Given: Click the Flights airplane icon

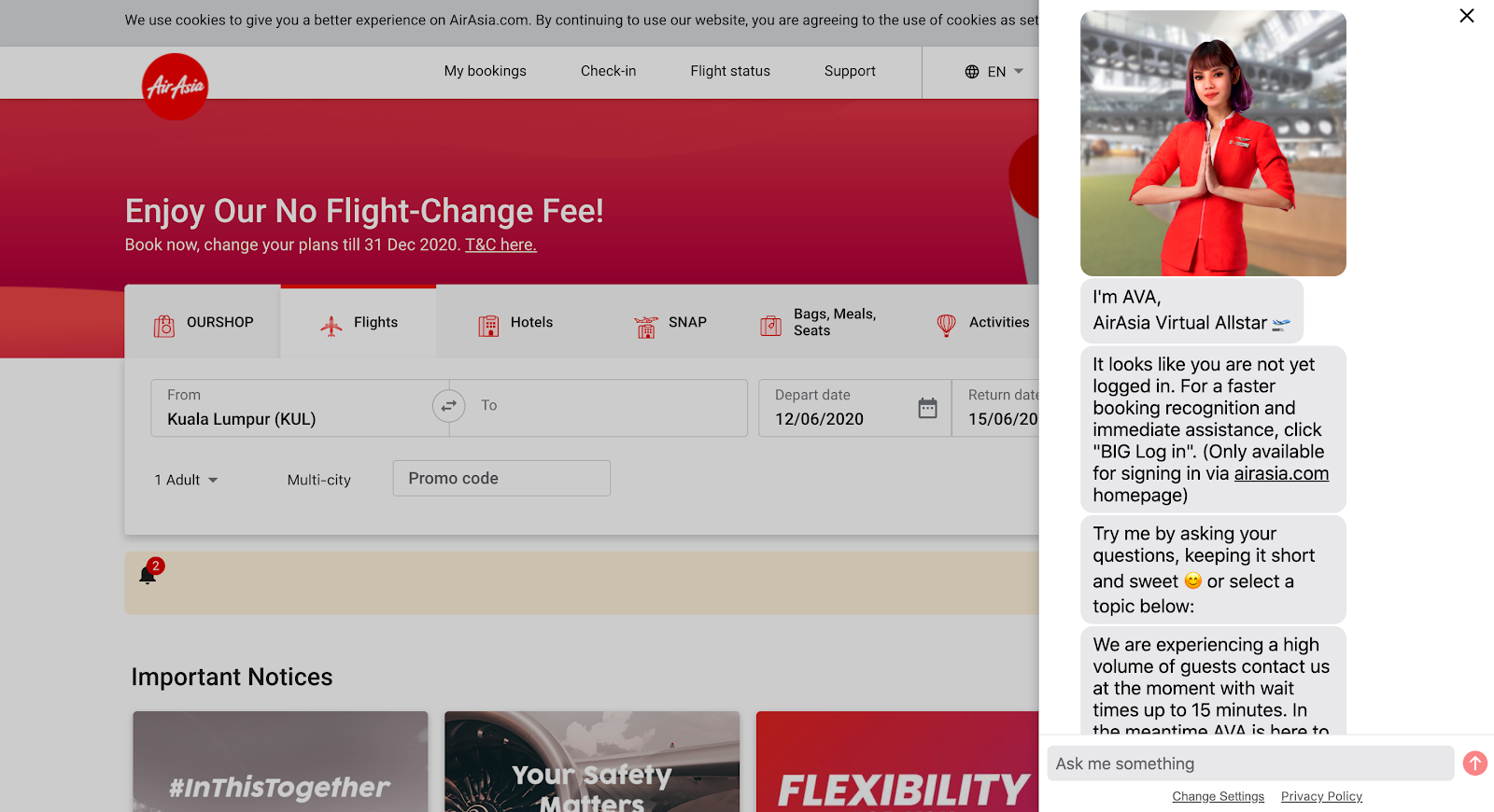Looking at the screenshot, I should click(x=331, y=326).
